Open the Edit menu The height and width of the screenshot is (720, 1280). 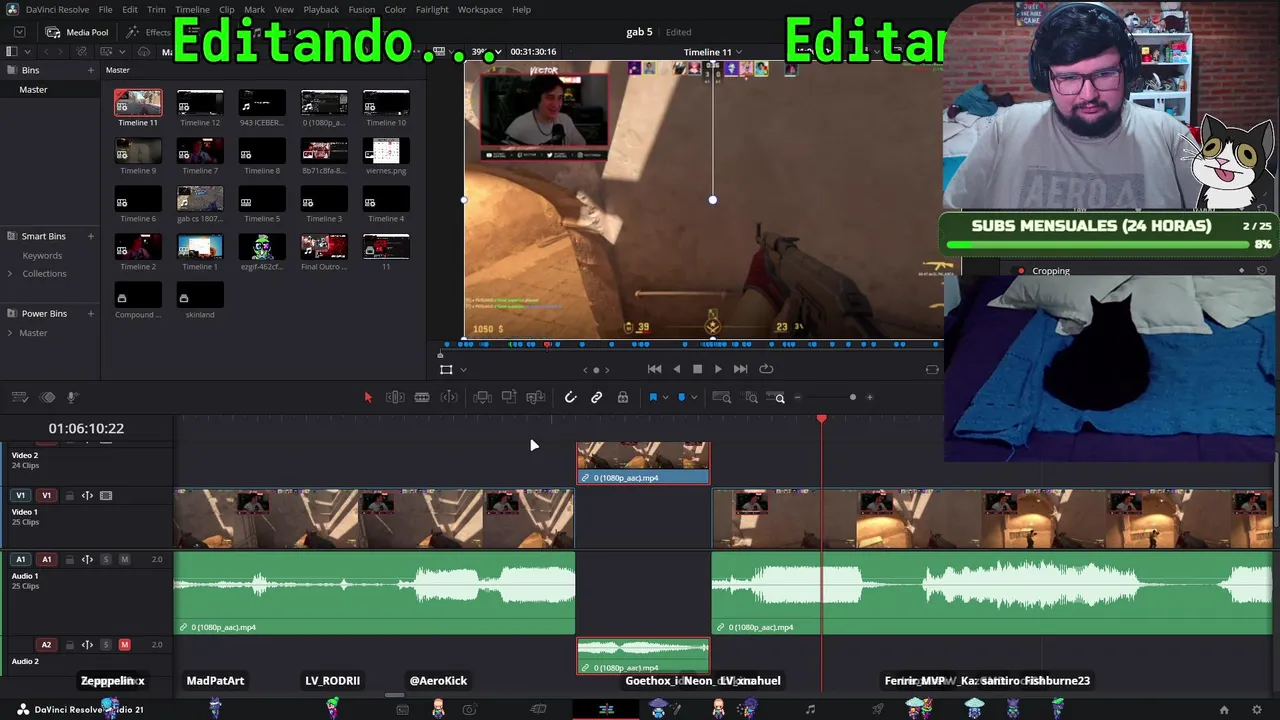click(x=130, y=9)
